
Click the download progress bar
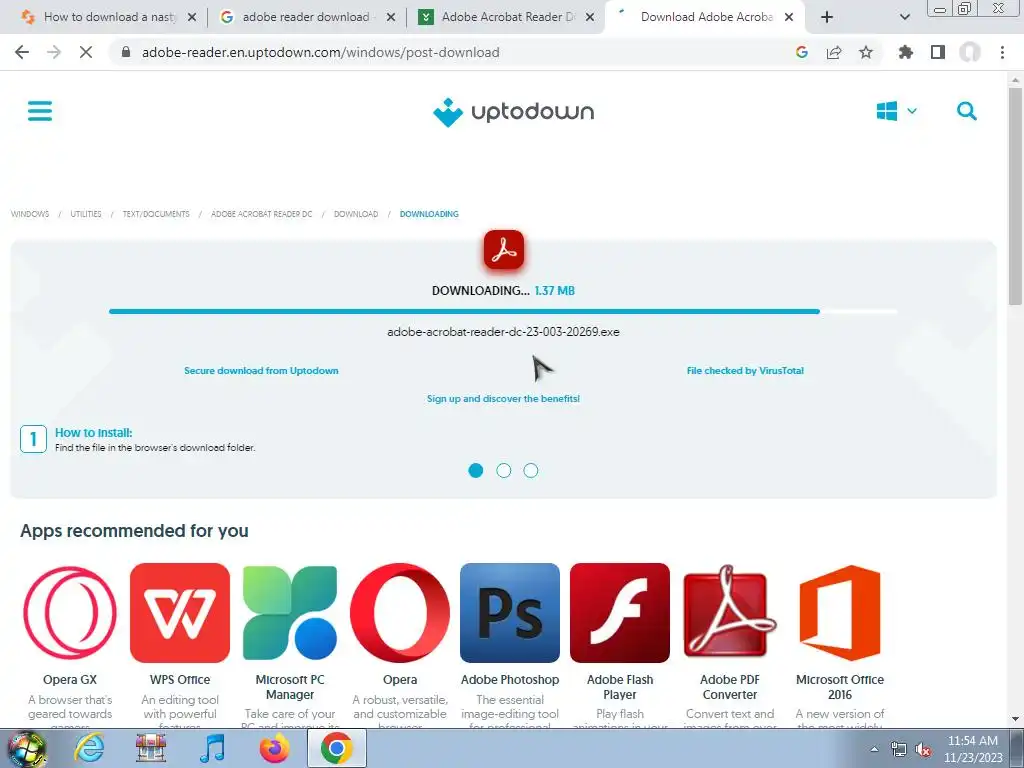click(x=503, y=312)
